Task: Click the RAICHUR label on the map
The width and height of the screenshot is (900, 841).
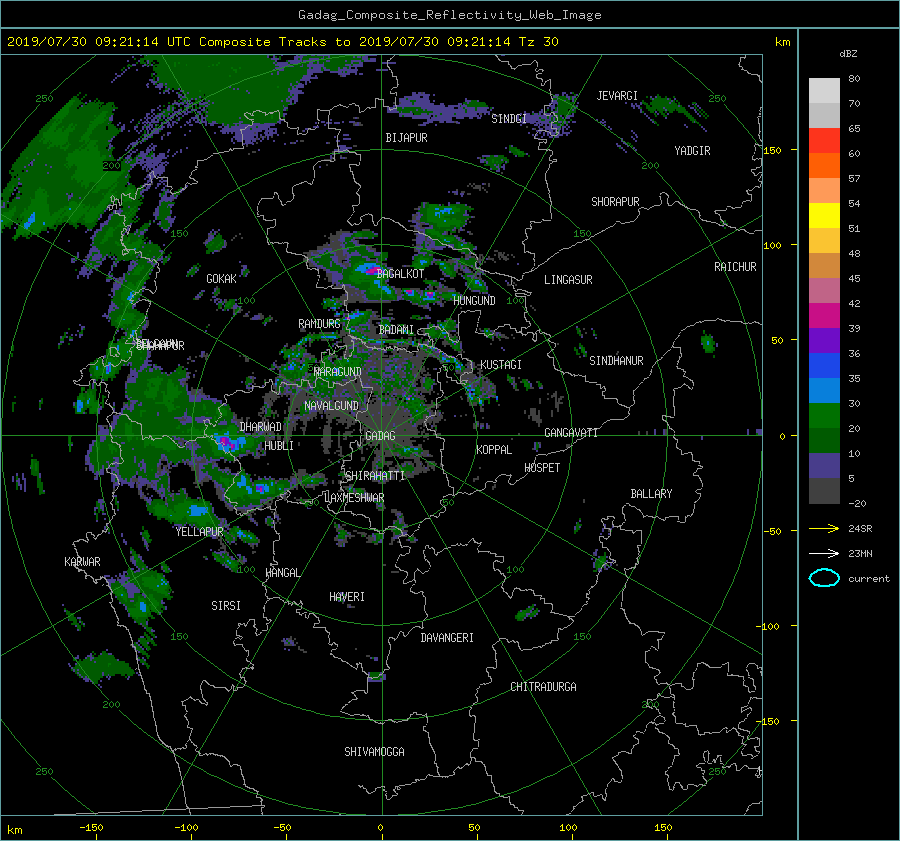Action: pyautogui.click(x=735, y=267)
